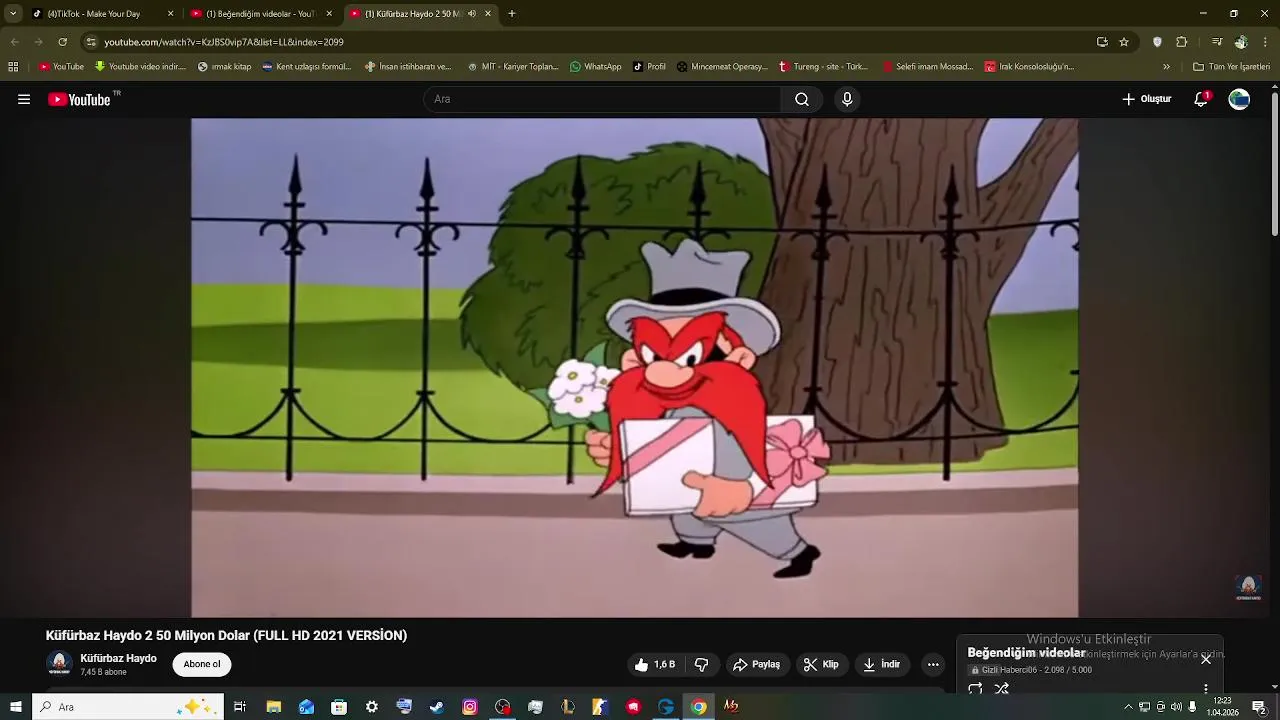Open a new browser tab
This screenshot has width=1280, height=720.
(x=512, y=14)
